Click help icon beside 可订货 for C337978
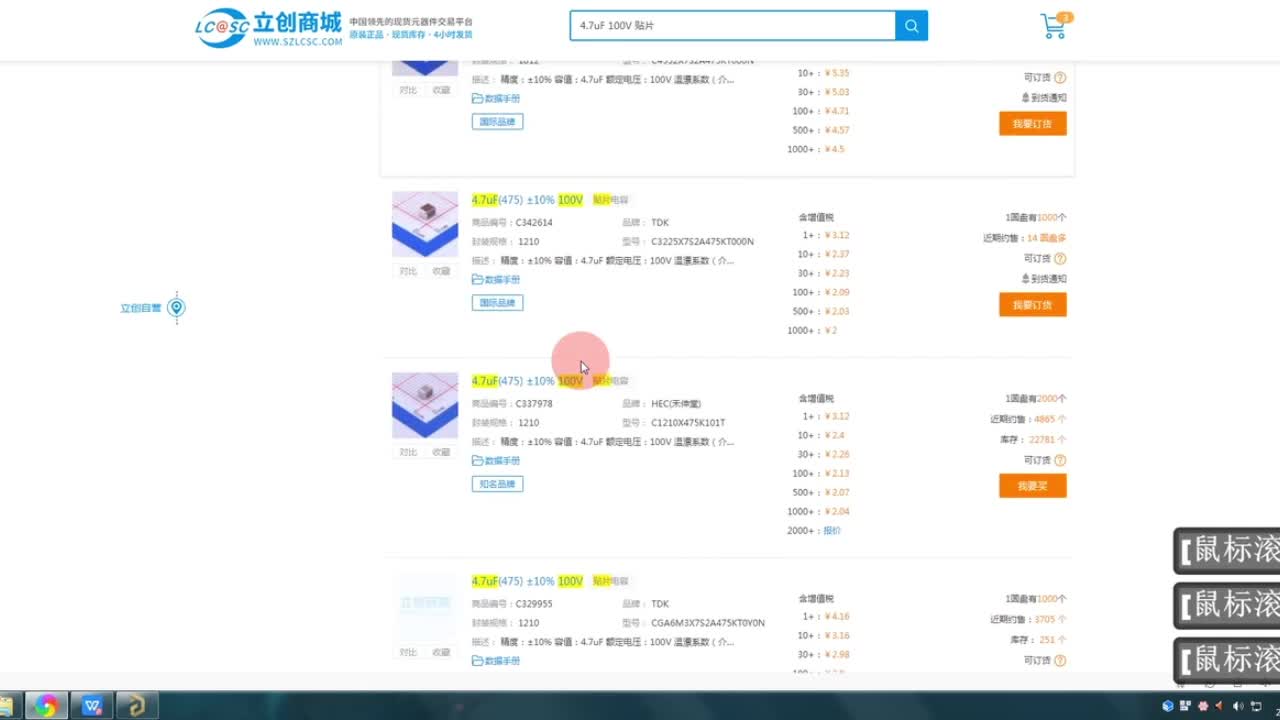The image size is (1280, 720). tap(1060, 460)
